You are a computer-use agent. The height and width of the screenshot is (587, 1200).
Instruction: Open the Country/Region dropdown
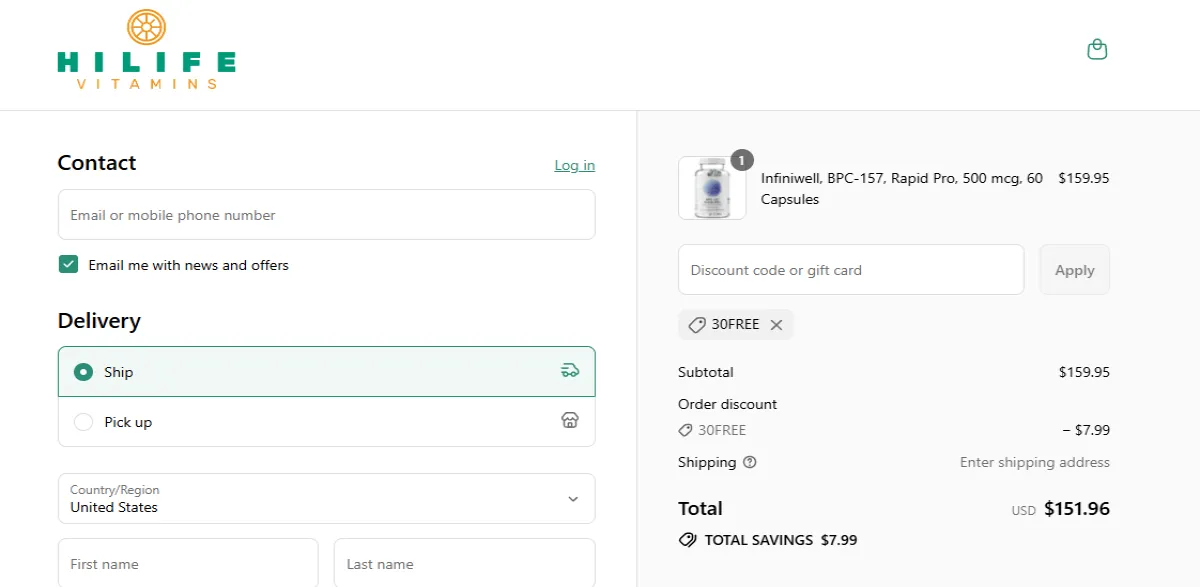[326, 498]
